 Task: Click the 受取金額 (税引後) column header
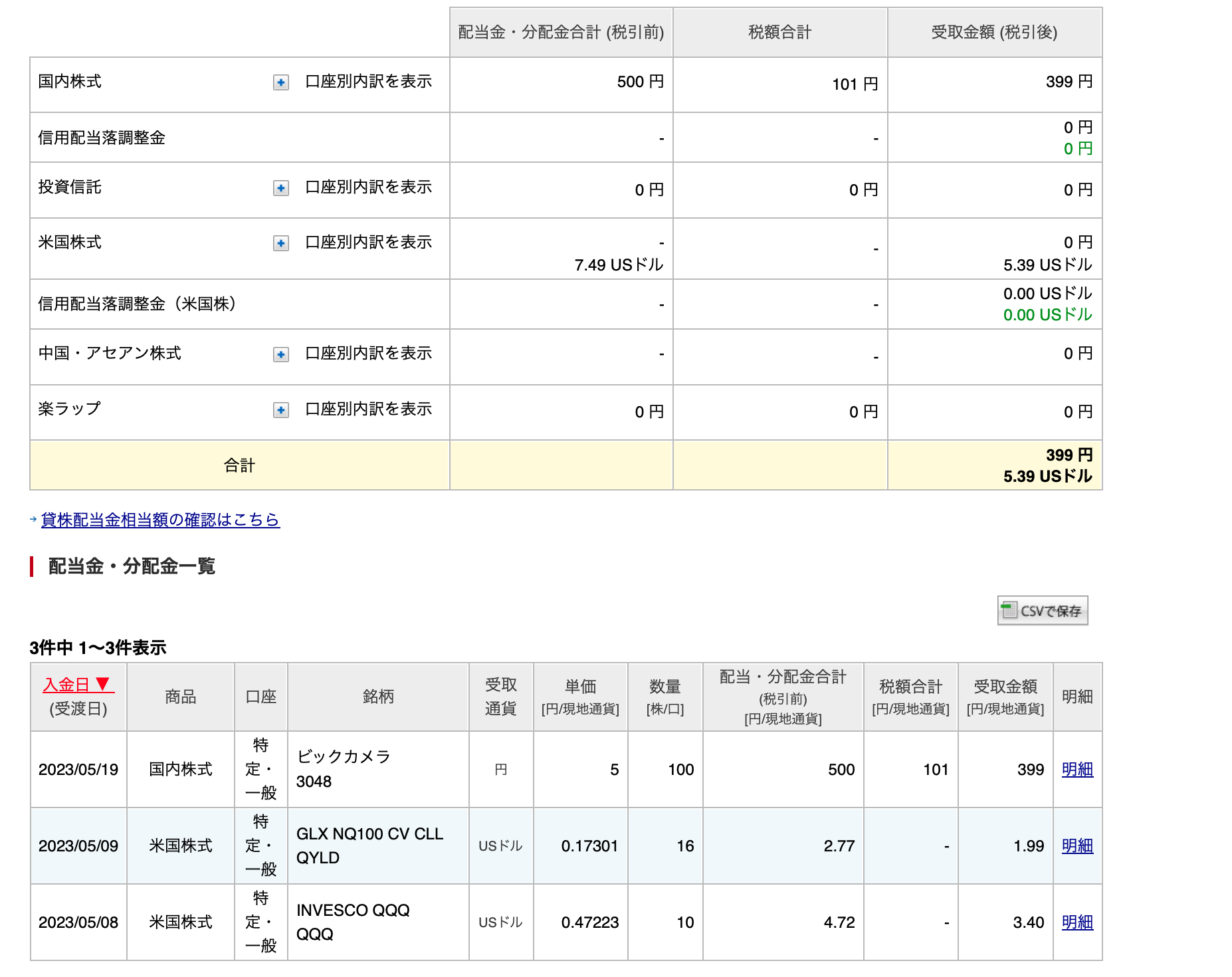coord(994,33)
